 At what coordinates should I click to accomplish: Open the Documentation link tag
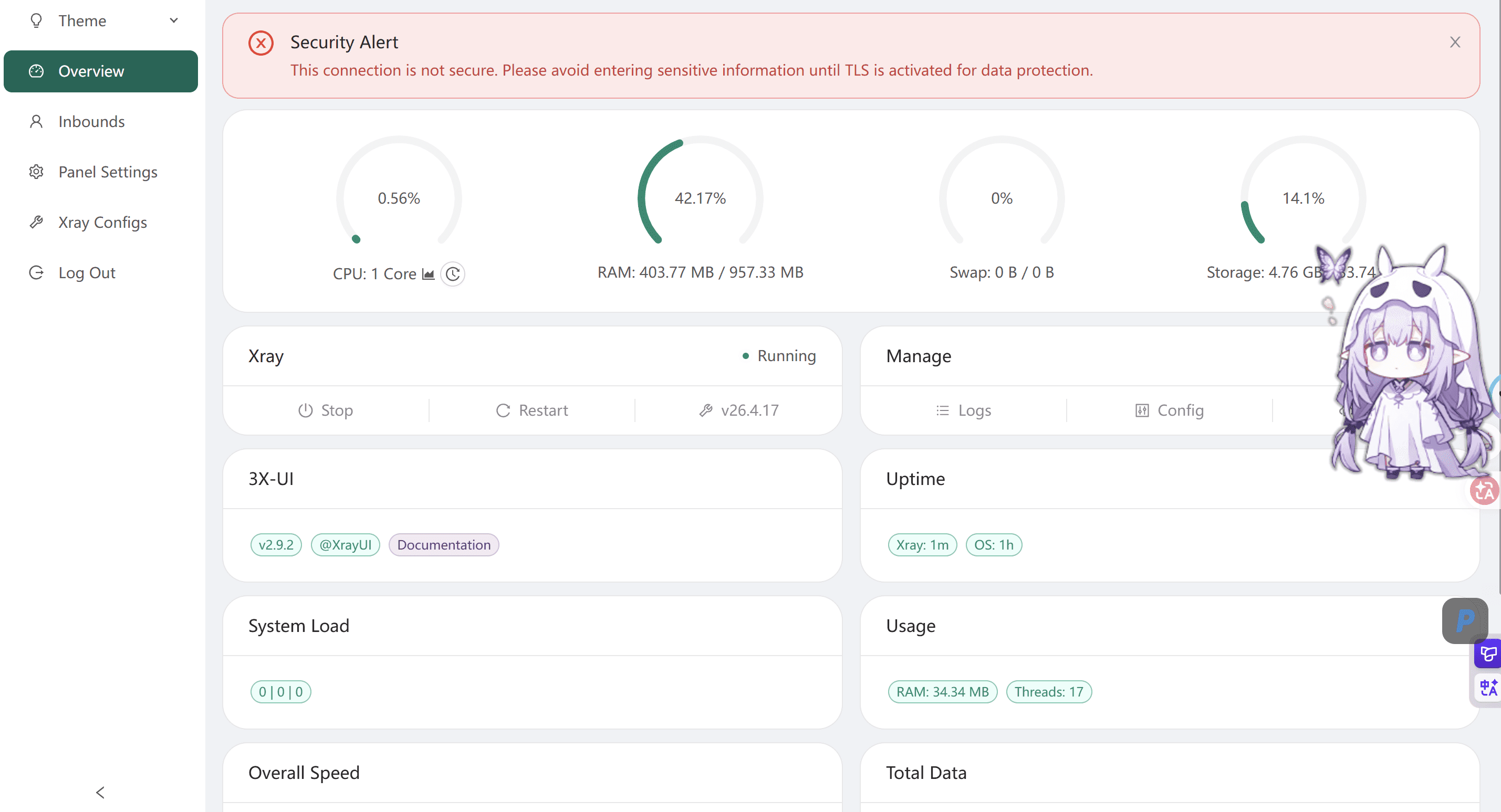(444, 545)
